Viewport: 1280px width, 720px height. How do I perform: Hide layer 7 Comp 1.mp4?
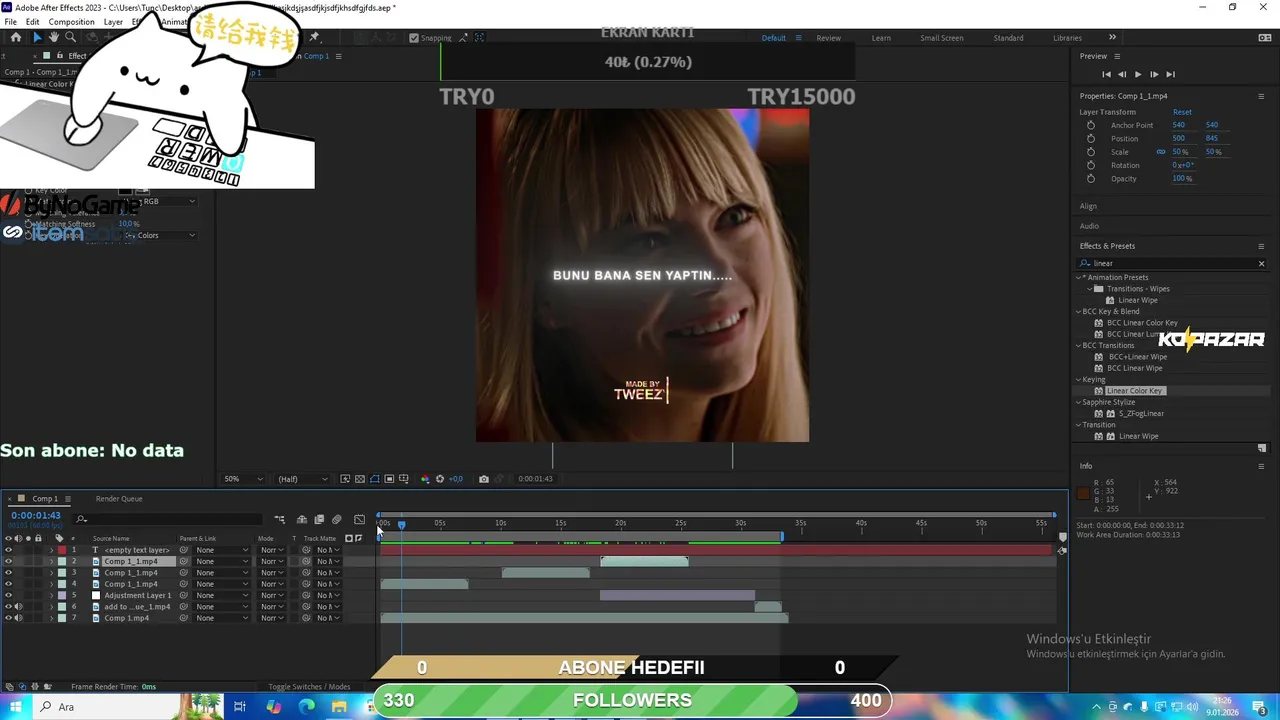[x=9, y=618]
